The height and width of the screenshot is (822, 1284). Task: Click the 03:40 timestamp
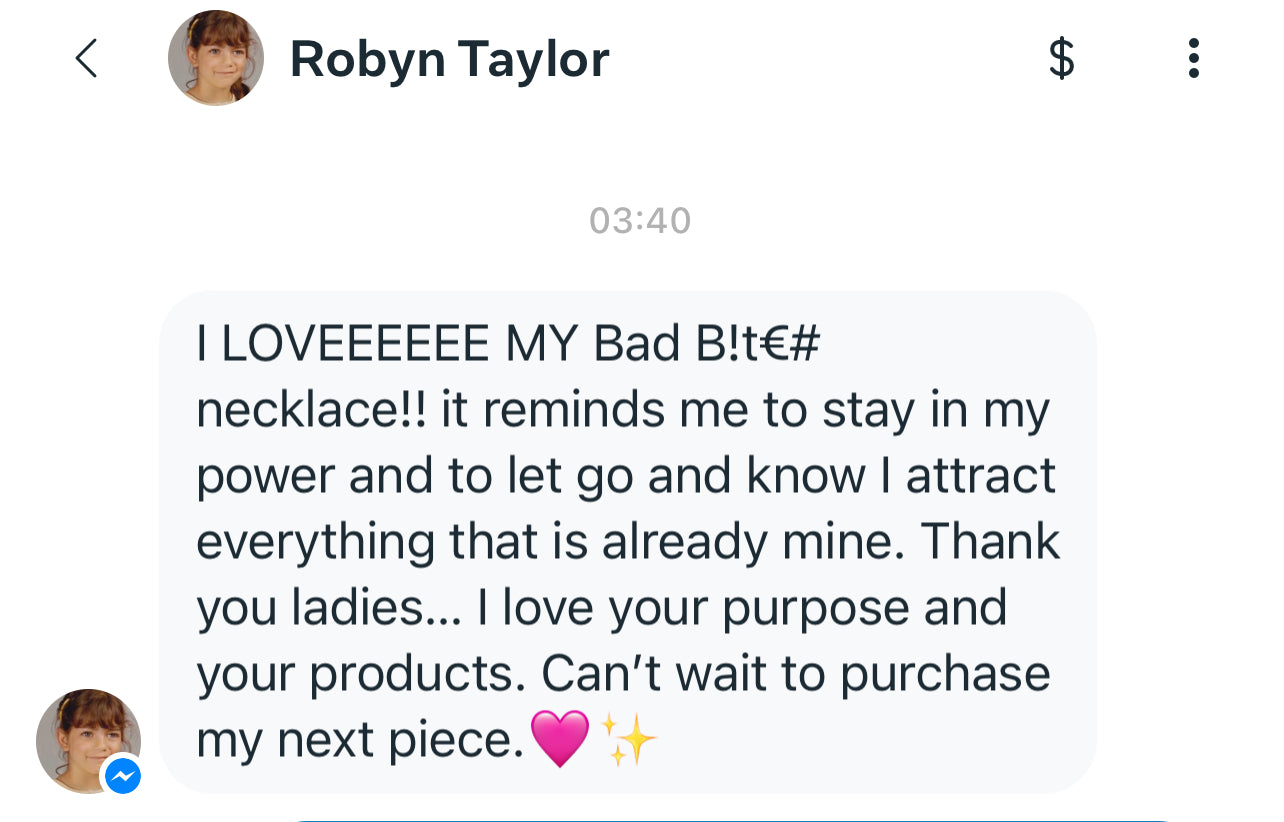pos(640,221)
